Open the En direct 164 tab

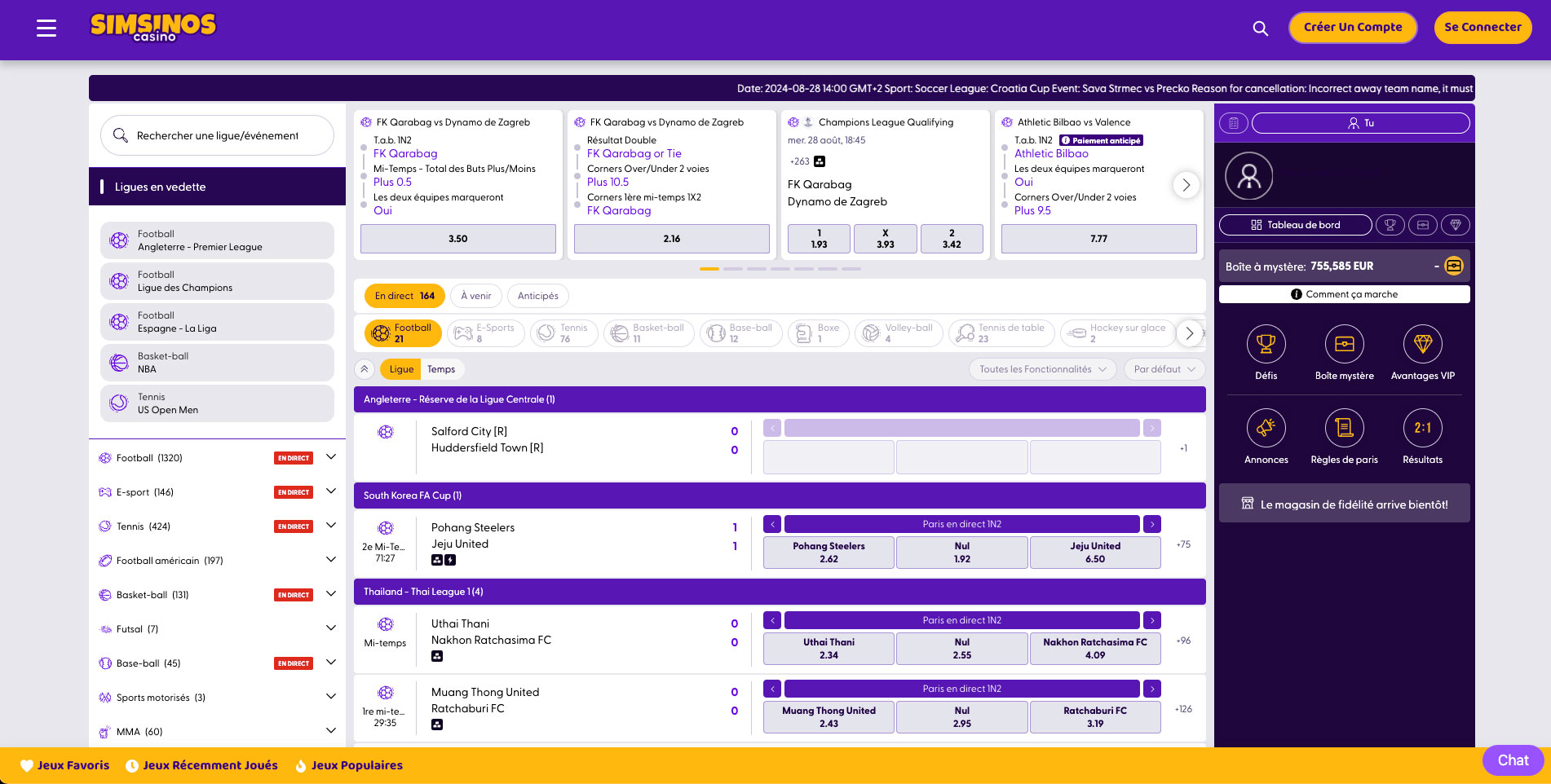coord(404,296)
